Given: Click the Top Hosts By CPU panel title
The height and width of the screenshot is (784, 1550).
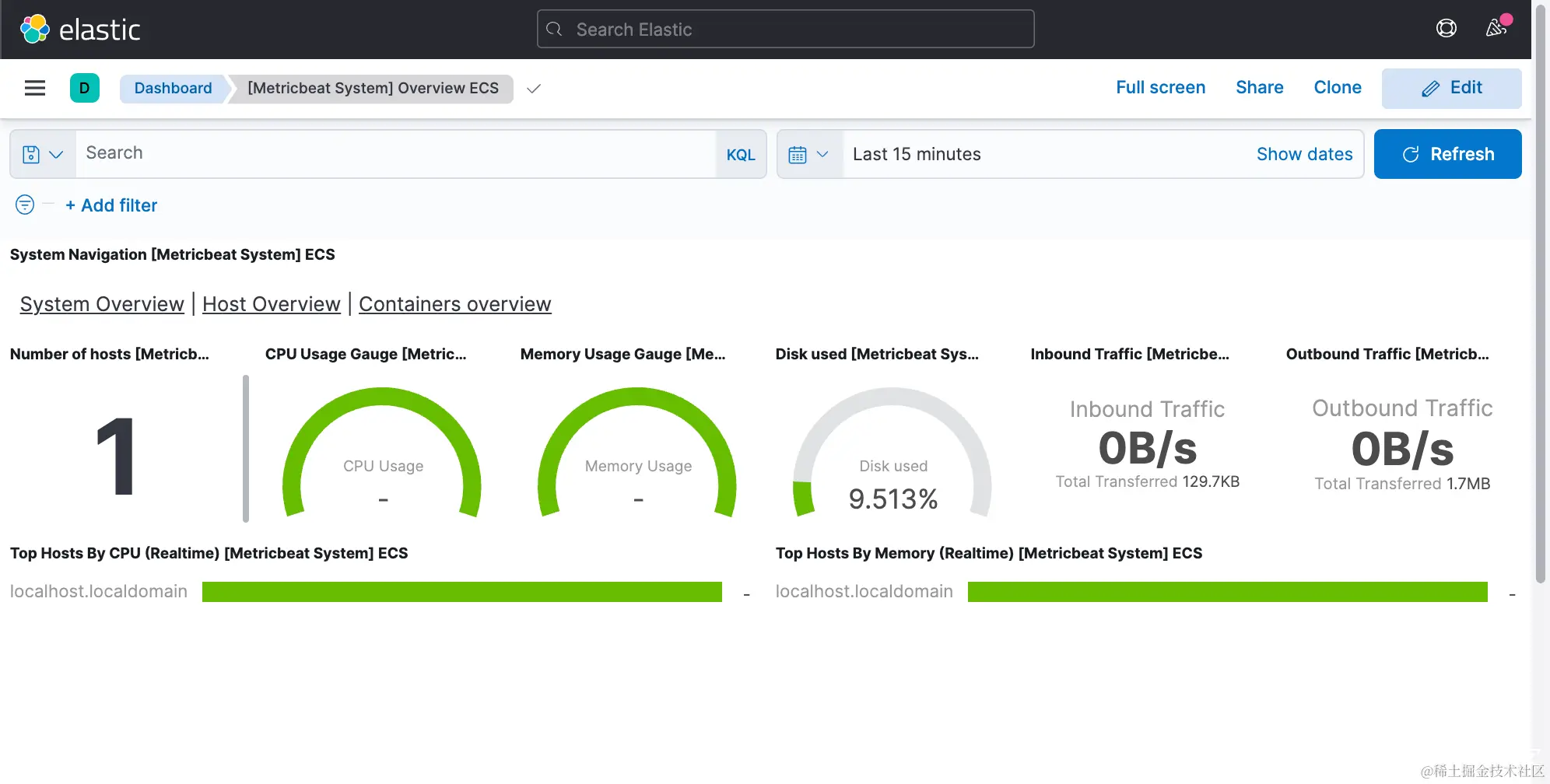Looking at the screenshot, I should pos(209,553).
